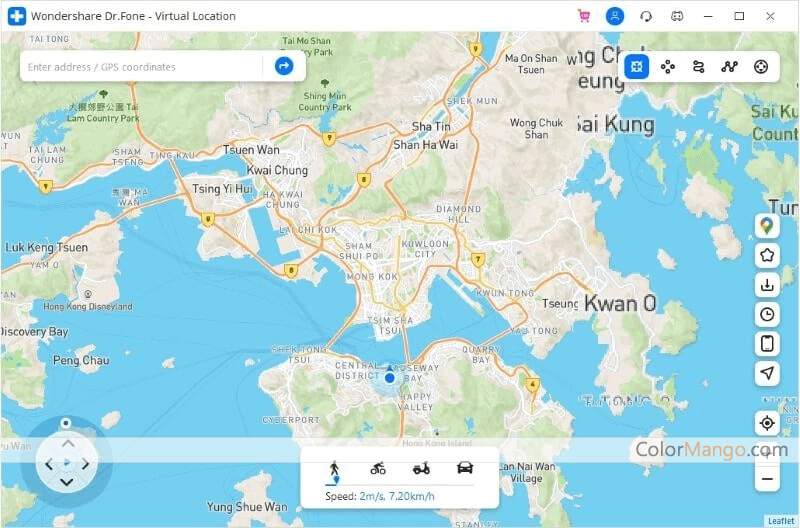Move down with joystick arrow
The height and width of the screenshot is (528, 800).
[67, 482]
